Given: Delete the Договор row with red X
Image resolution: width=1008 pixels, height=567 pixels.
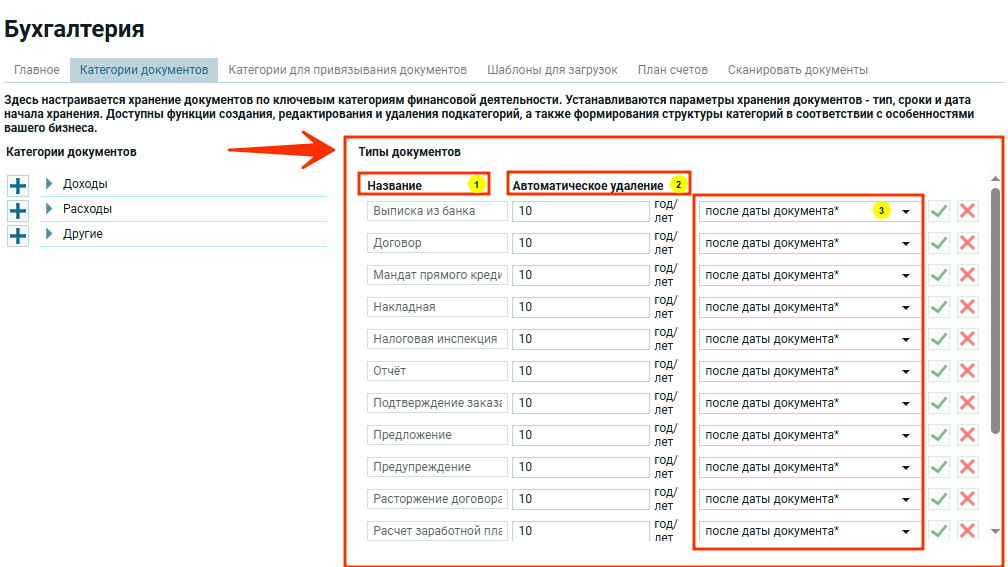Looking at the screenshot, I should 967,243.
